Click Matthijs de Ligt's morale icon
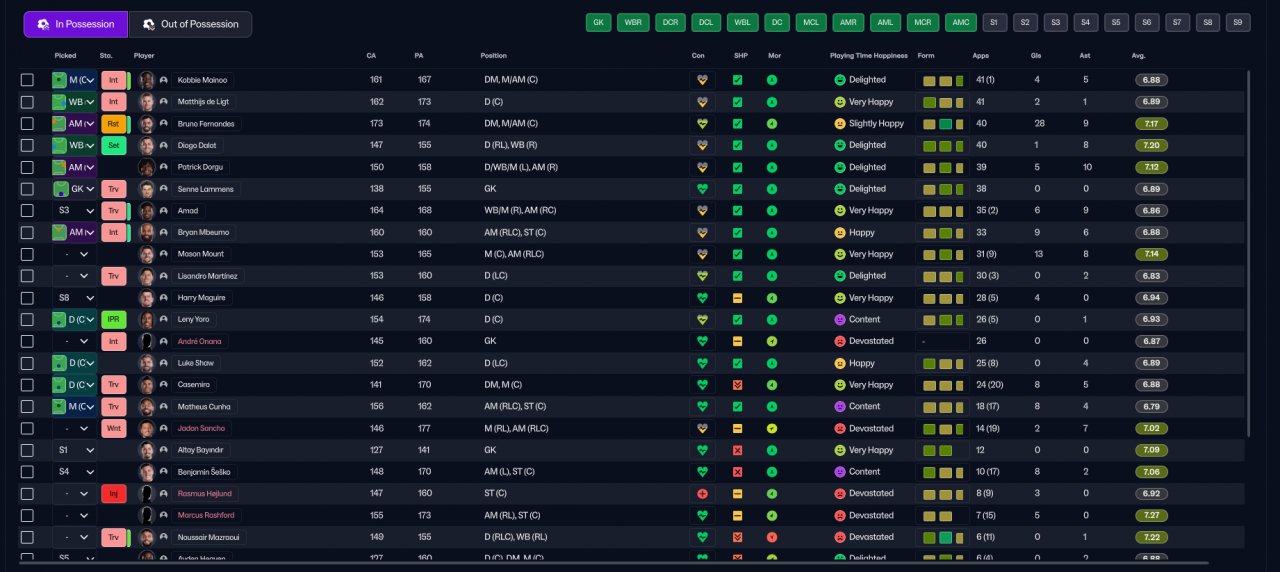Screen dimensions: 1280x572 [x=772, y=102]
